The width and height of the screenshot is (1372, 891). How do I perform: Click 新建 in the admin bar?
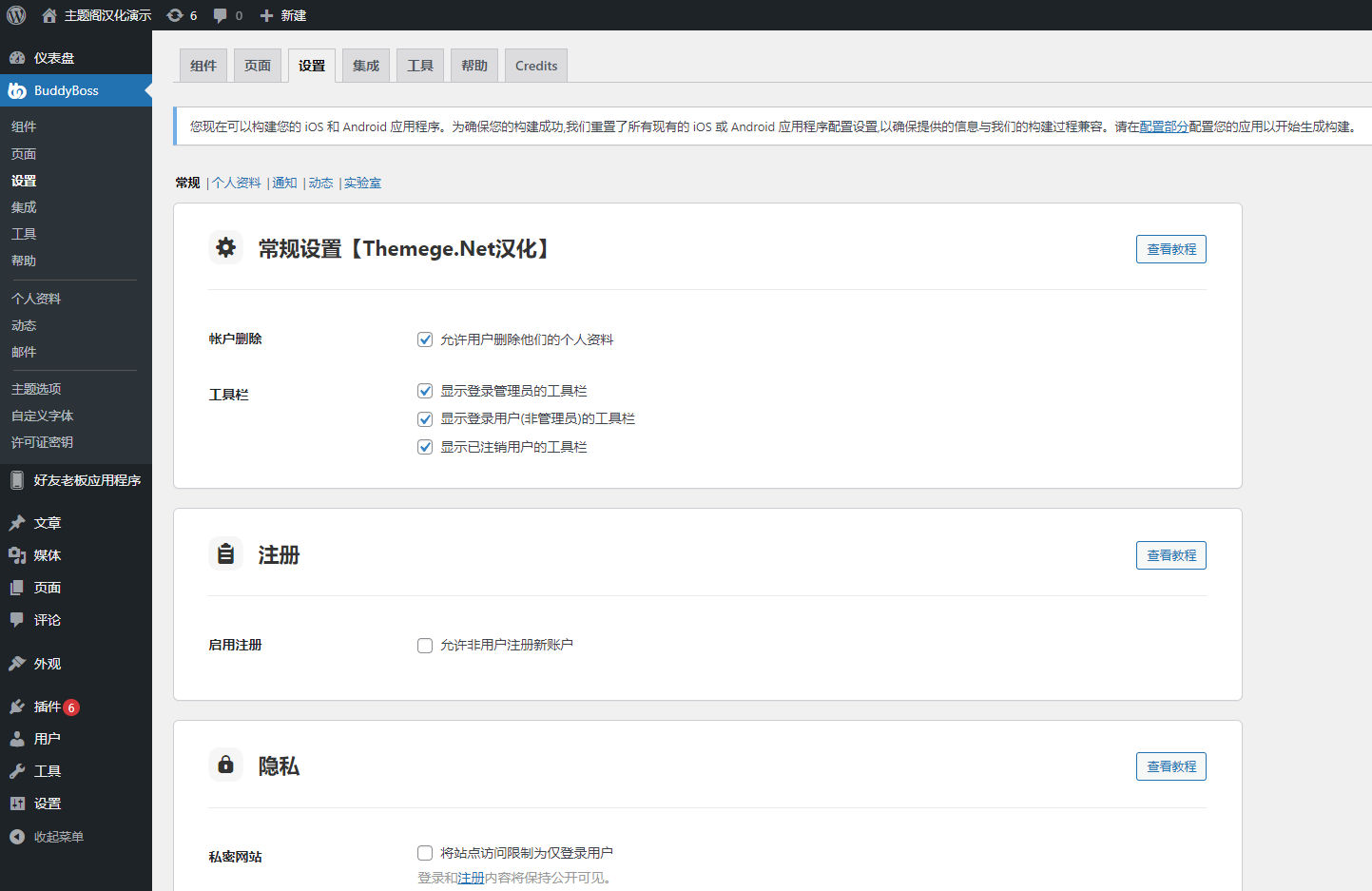coord(294,15)
